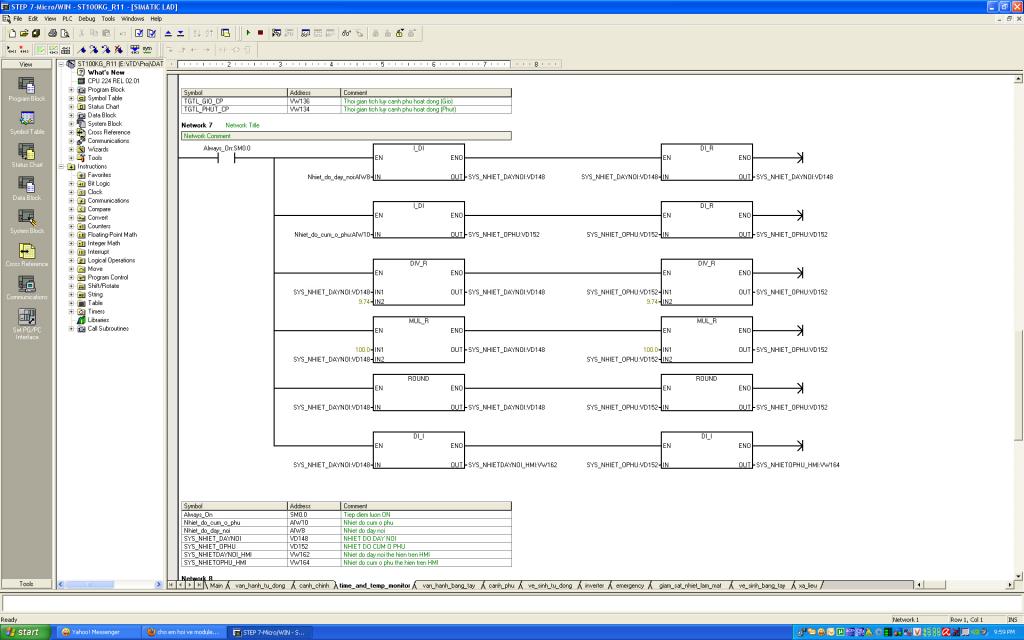Click the green RUN mode toolbar icon

(249, 33)
